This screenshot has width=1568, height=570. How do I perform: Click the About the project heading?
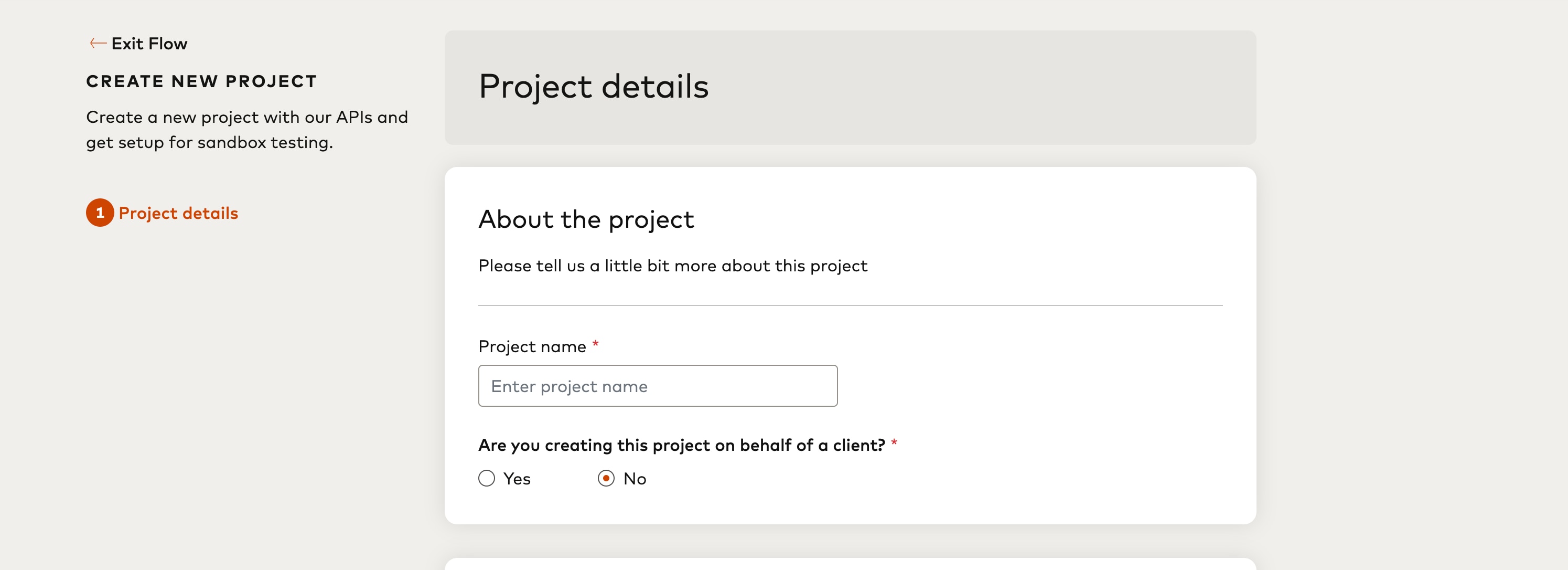tap(586, 219)
